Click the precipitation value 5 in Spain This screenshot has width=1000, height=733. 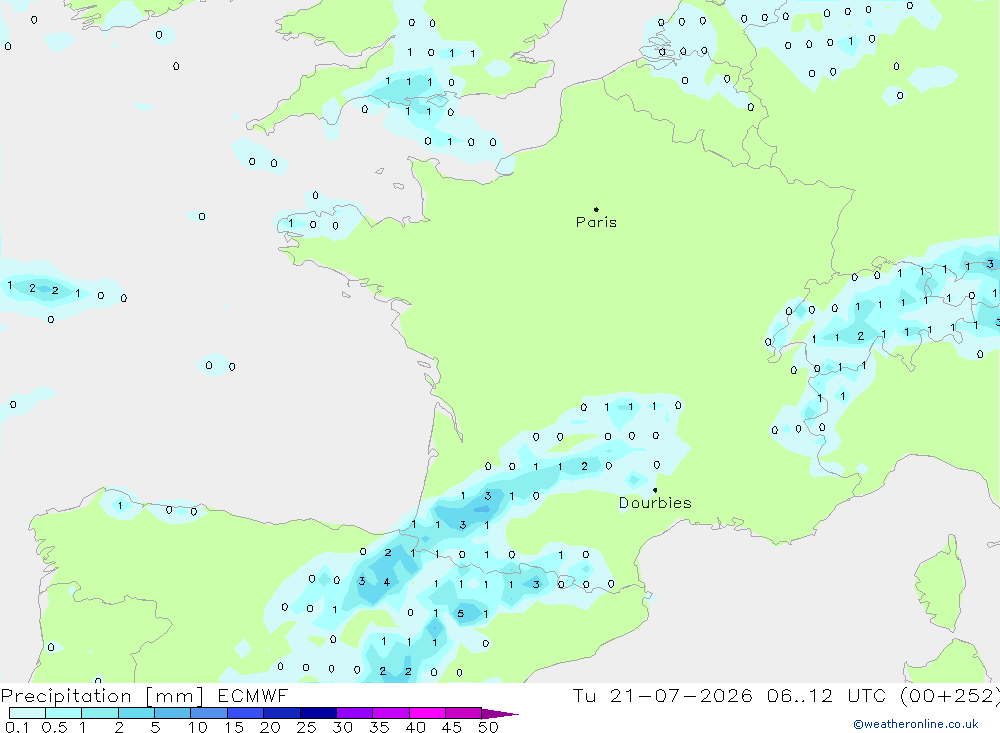pos(460,614)
